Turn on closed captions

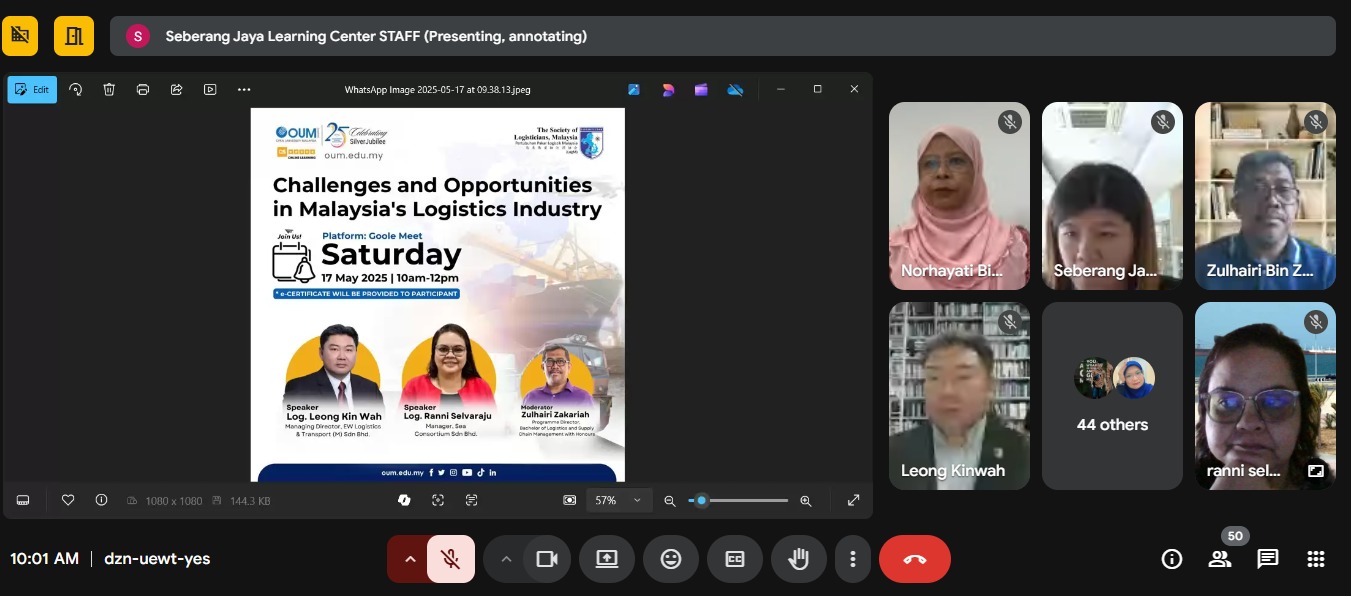point(735,559)
